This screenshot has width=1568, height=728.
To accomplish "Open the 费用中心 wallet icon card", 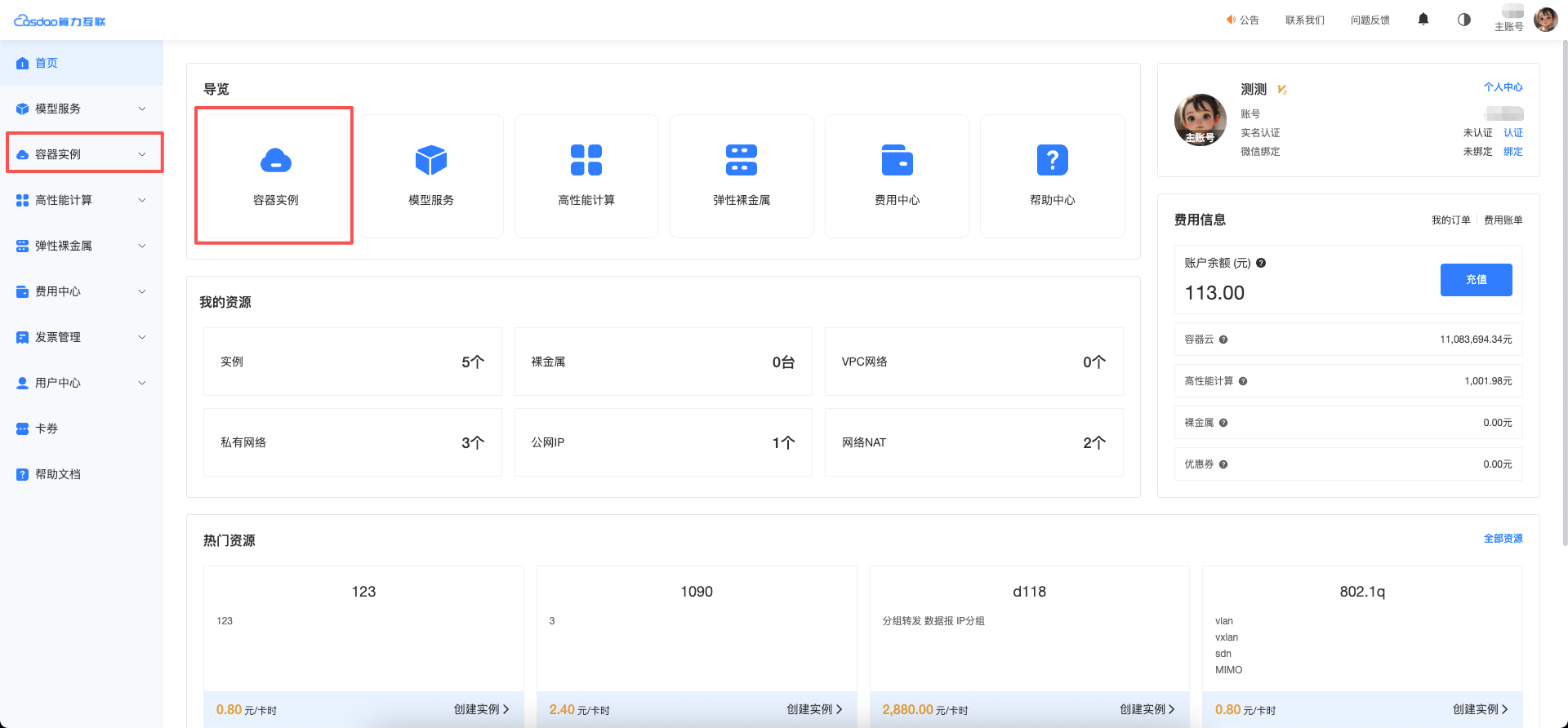I will point(897,176).
